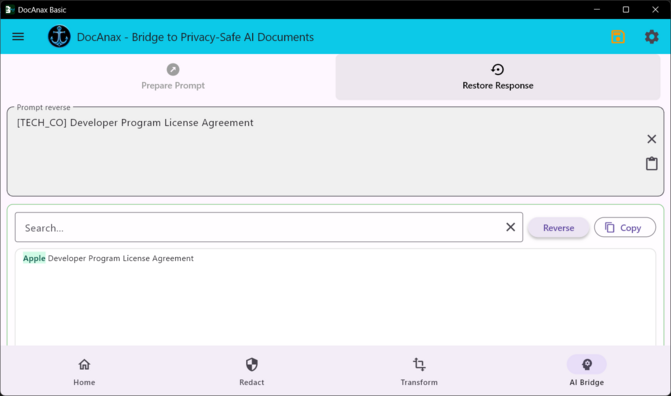Select the Restore Response tab
The image size is (671, 396).
(x=498, y=77)
